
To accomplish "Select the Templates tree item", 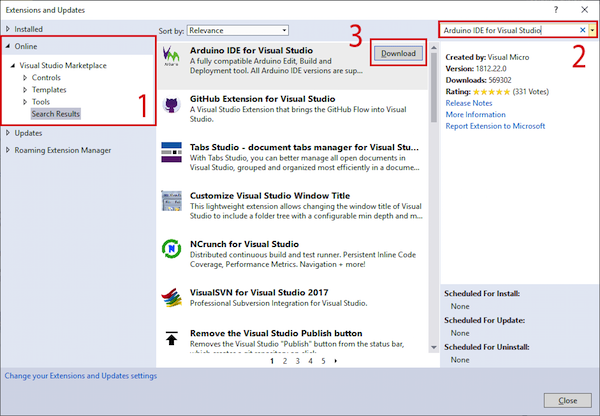I will coord(49,90).
